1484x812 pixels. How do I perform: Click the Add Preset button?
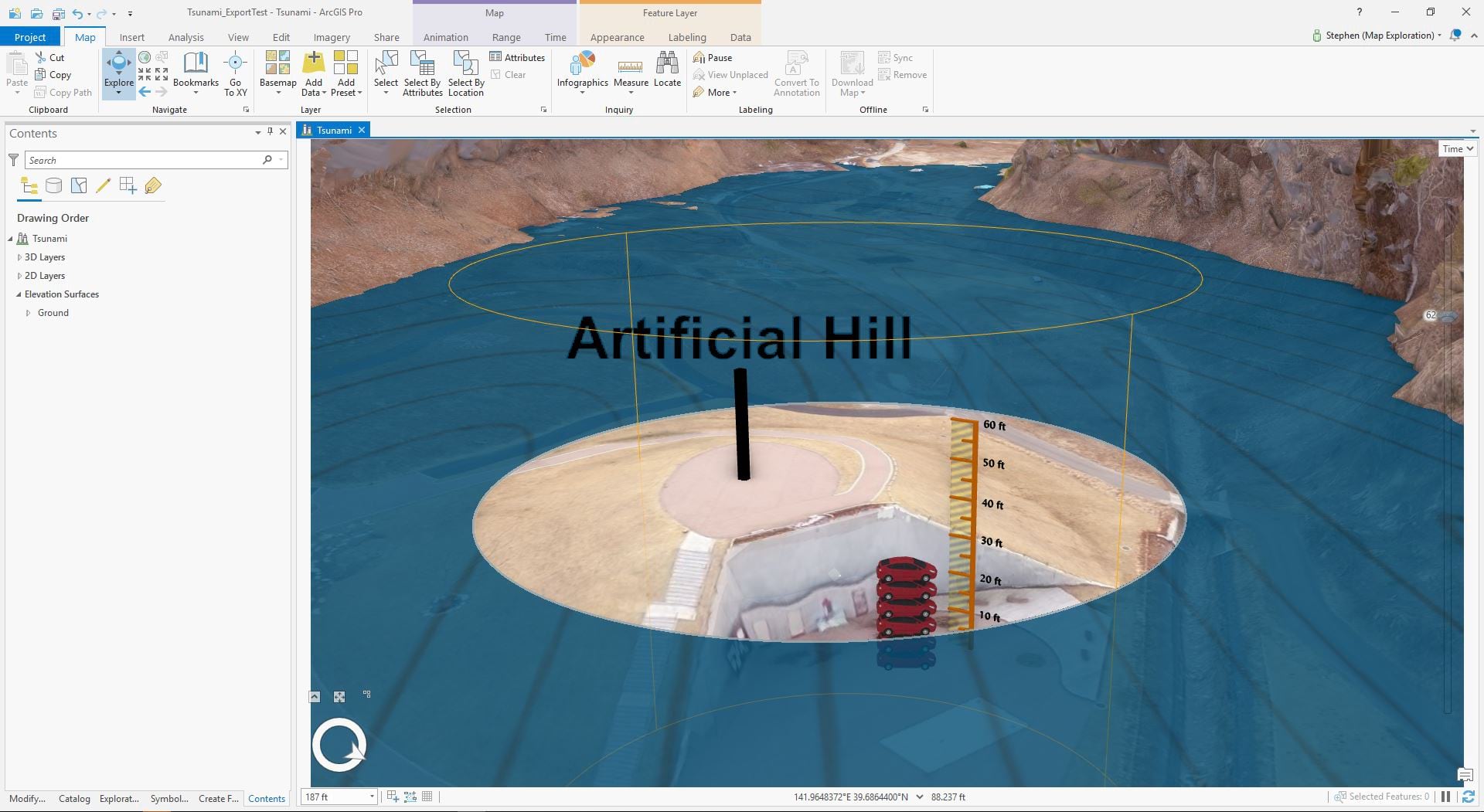(x=345, y=74)
